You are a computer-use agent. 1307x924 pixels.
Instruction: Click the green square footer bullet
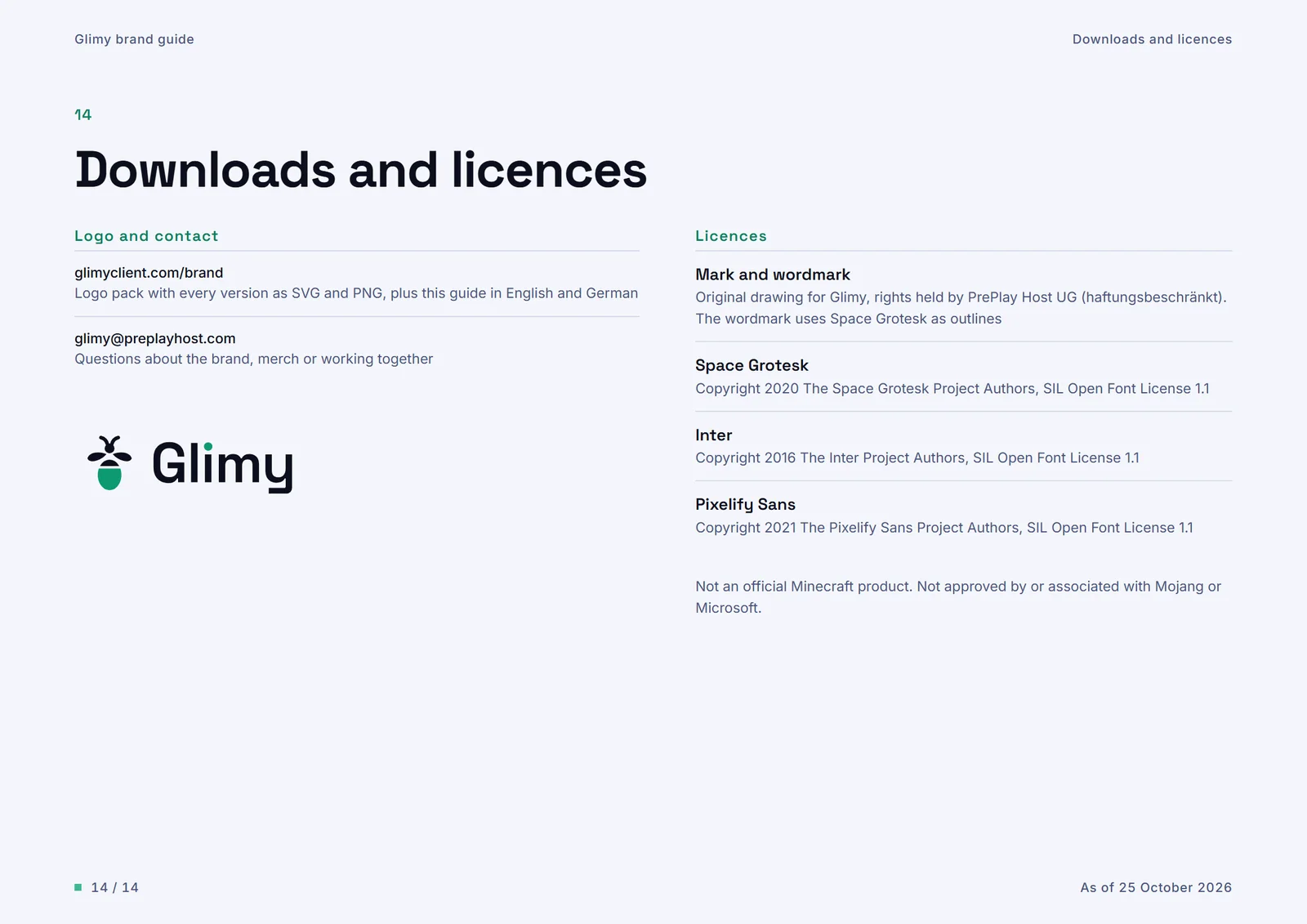click(x=78, y=887)
